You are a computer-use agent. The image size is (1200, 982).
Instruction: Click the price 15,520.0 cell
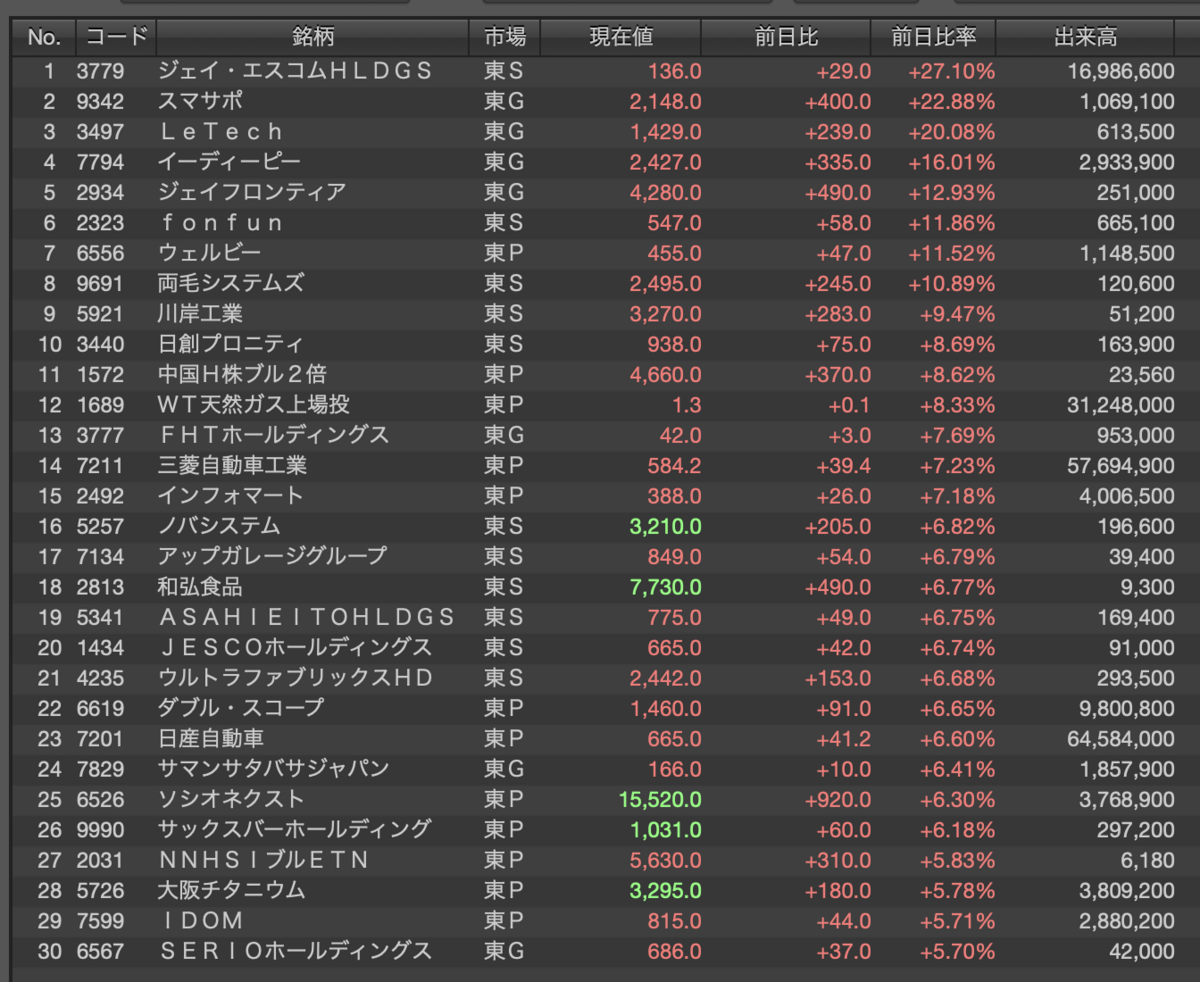[x=661, y=799]
